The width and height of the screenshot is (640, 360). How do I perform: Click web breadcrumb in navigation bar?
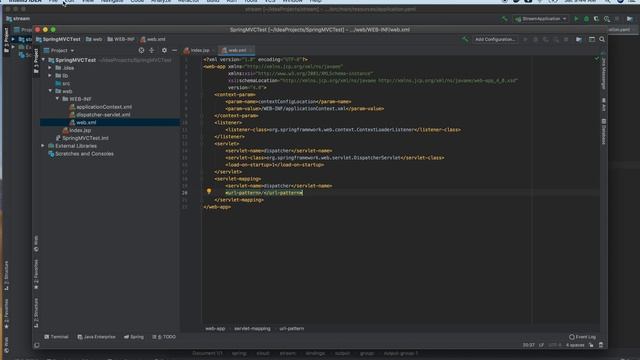click(94, 39)
